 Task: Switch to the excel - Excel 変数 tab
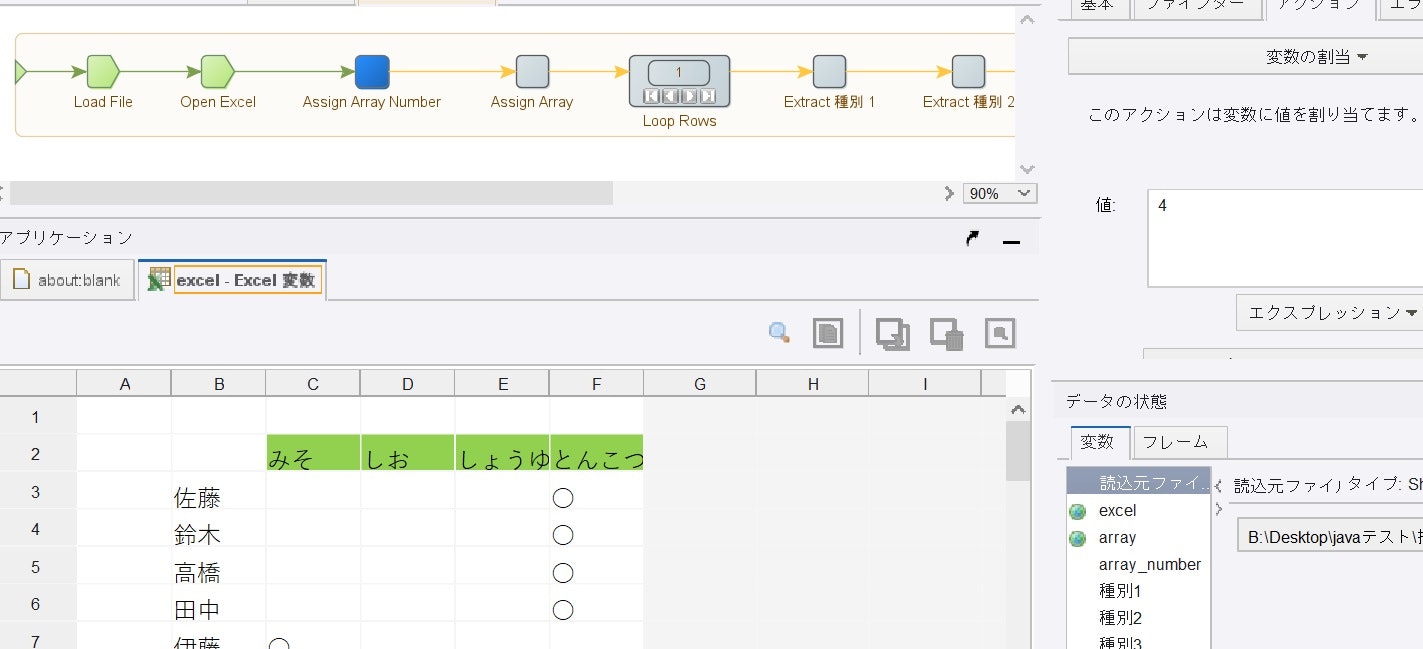click(x=234, y=280)
